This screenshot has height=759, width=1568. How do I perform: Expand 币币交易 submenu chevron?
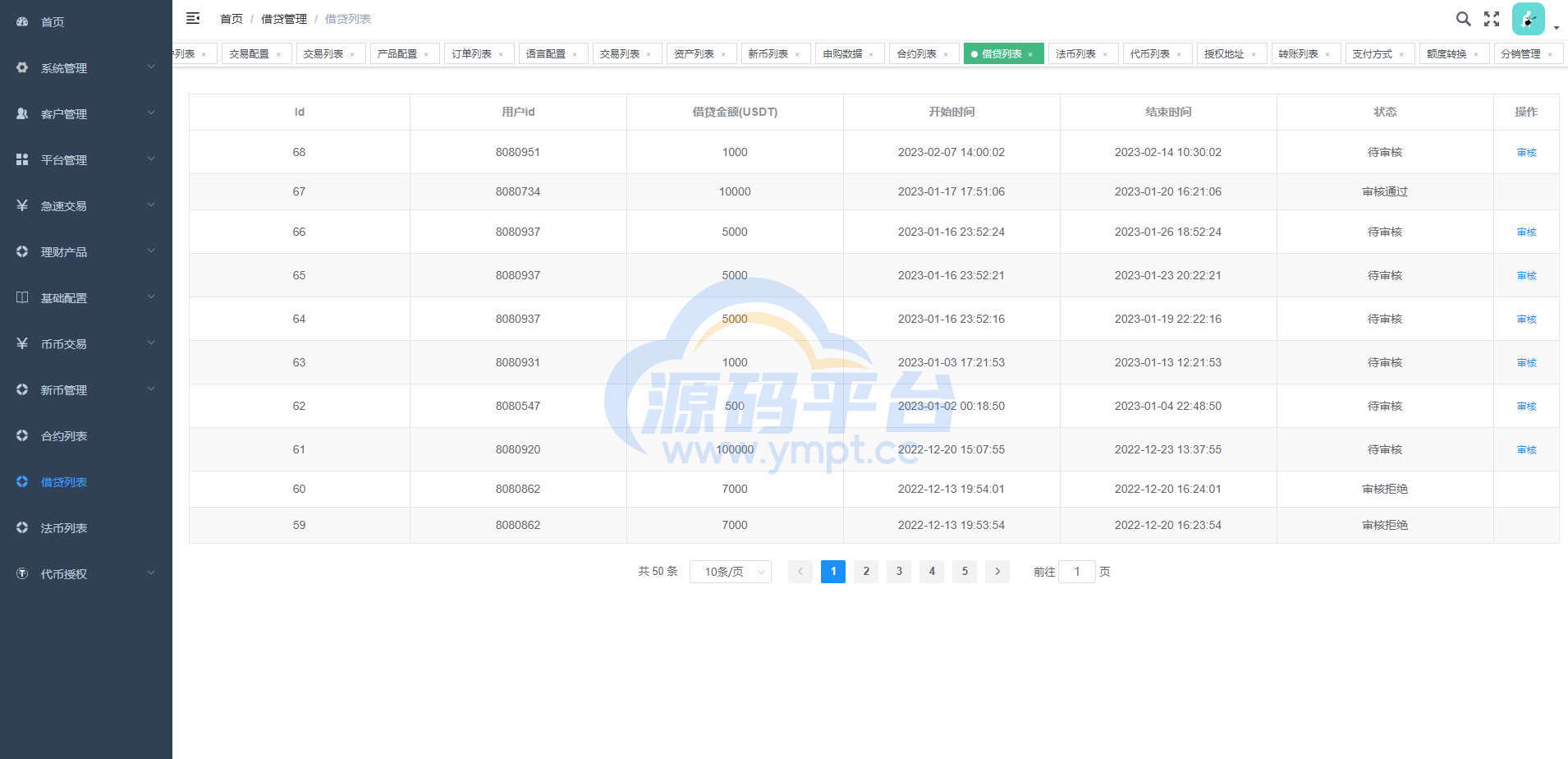click(x=151, y=343)
